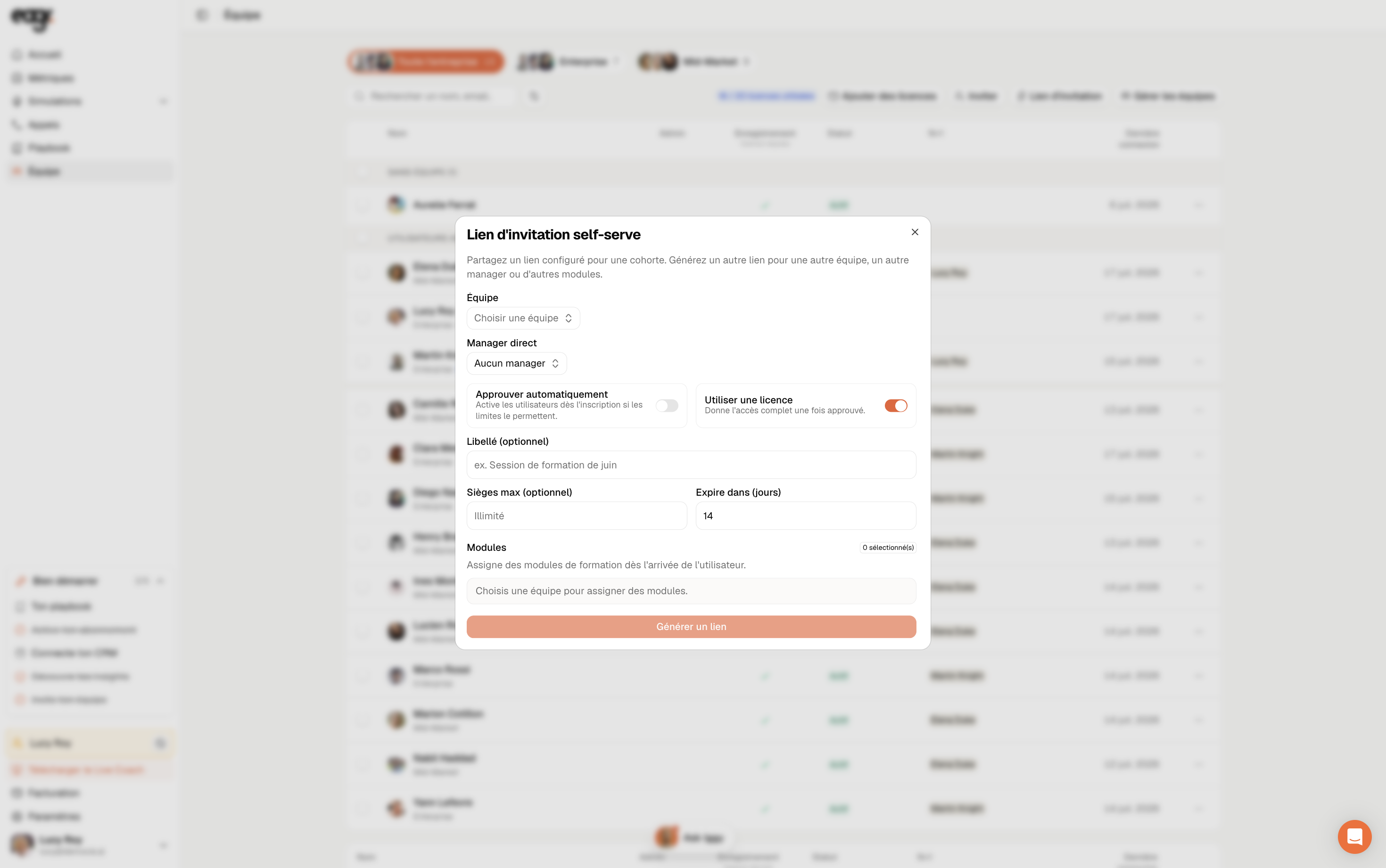The image size is (1386, 868).
Task: Open the 'Choisir une équipe' team dropdown
Action: [x=523, y=318]
